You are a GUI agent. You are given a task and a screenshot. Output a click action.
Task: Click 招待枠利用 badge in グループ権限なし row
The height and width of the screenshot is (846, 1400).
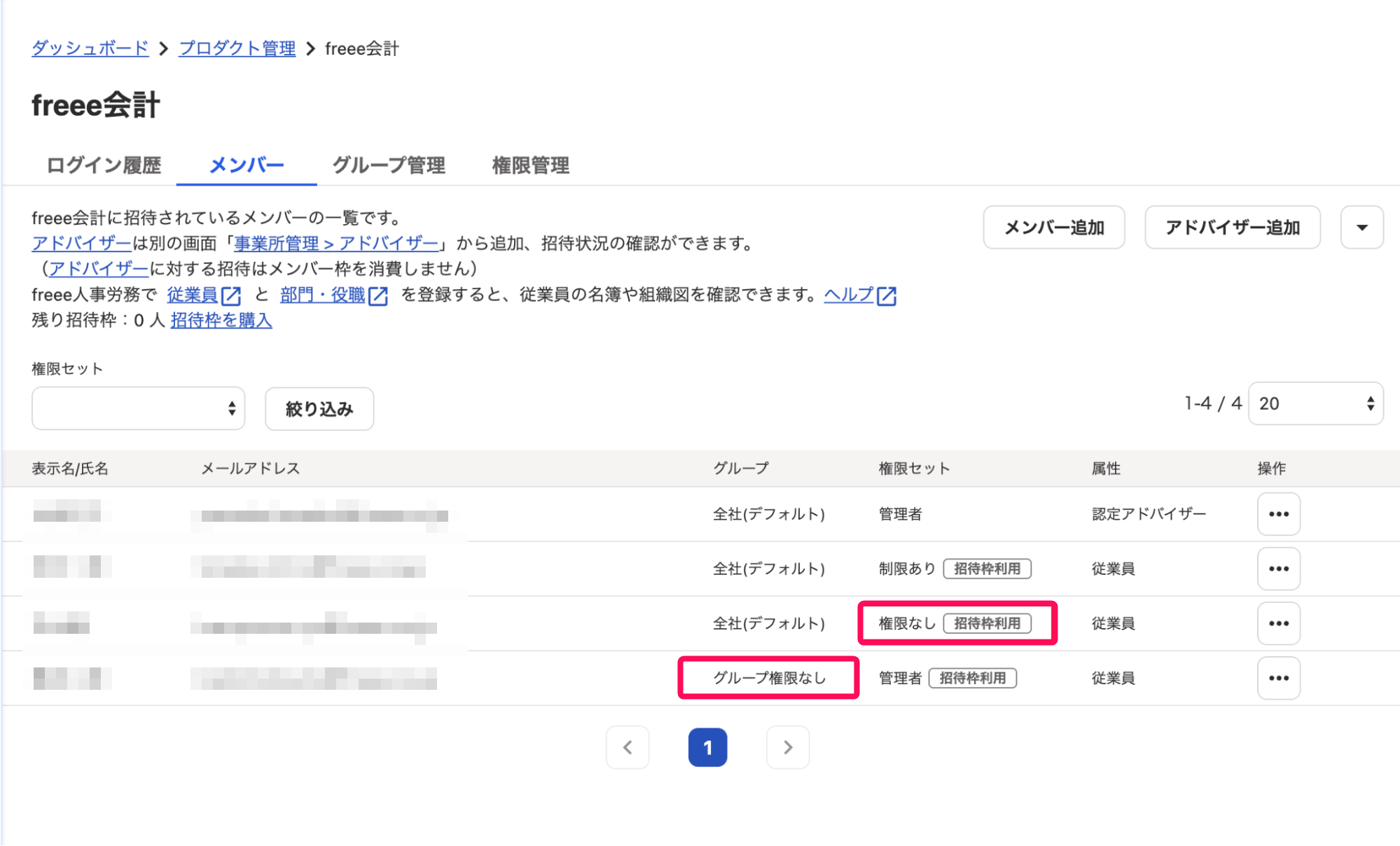coord(973,678)
